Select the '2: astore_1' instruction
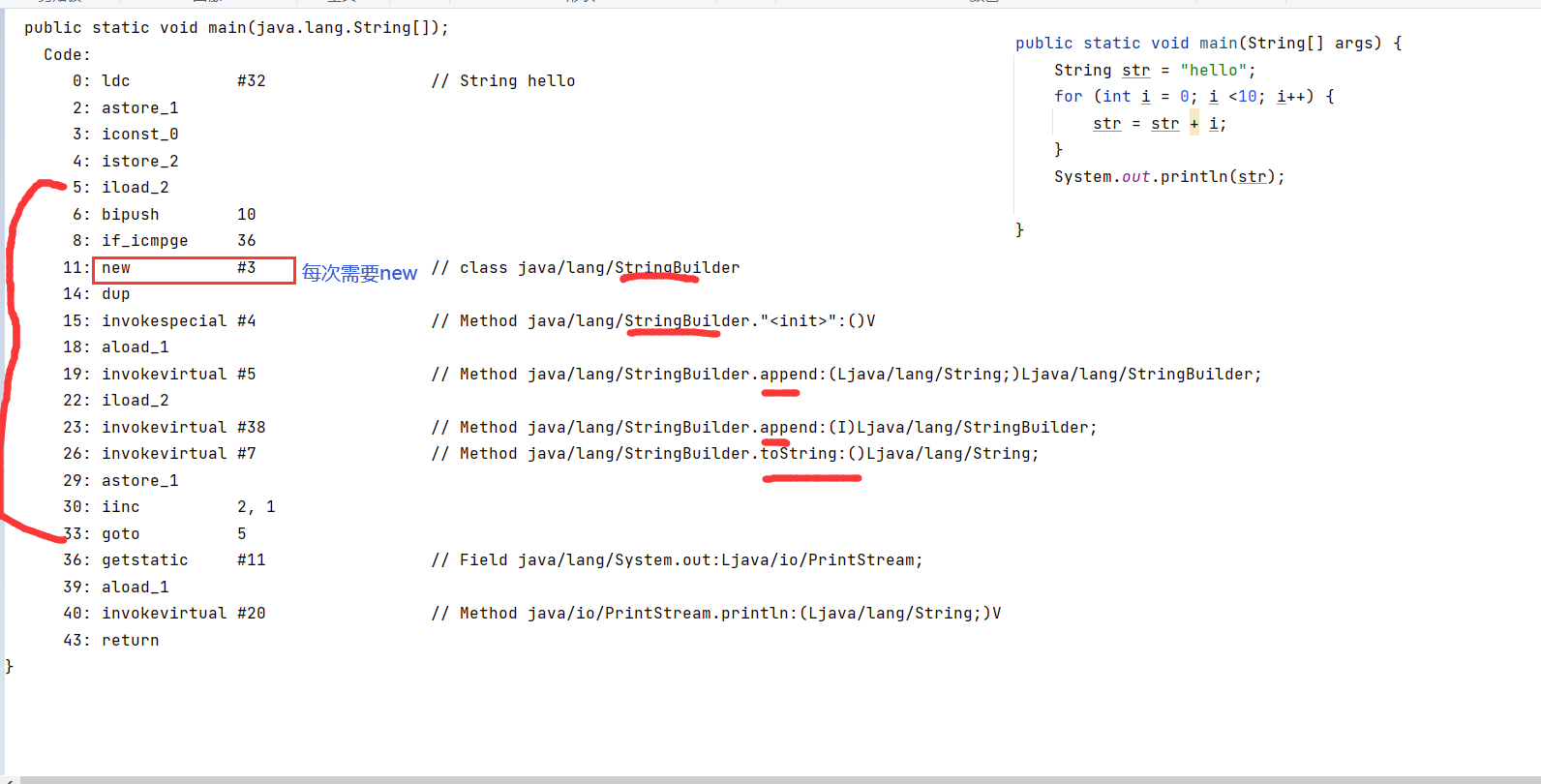 coord(126,108)
